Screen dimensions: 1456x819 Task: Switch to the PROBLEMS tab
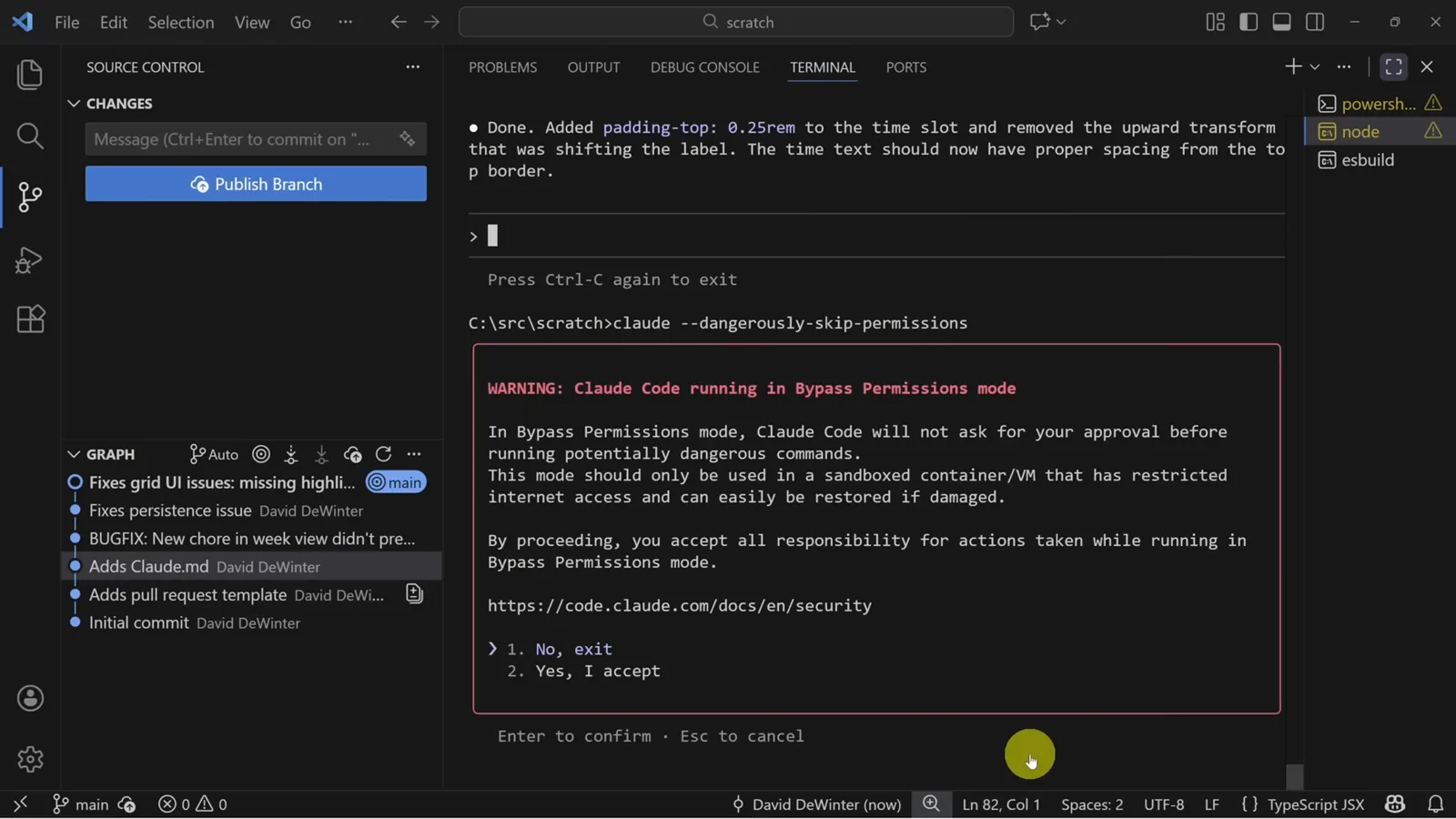pos(502,67)
